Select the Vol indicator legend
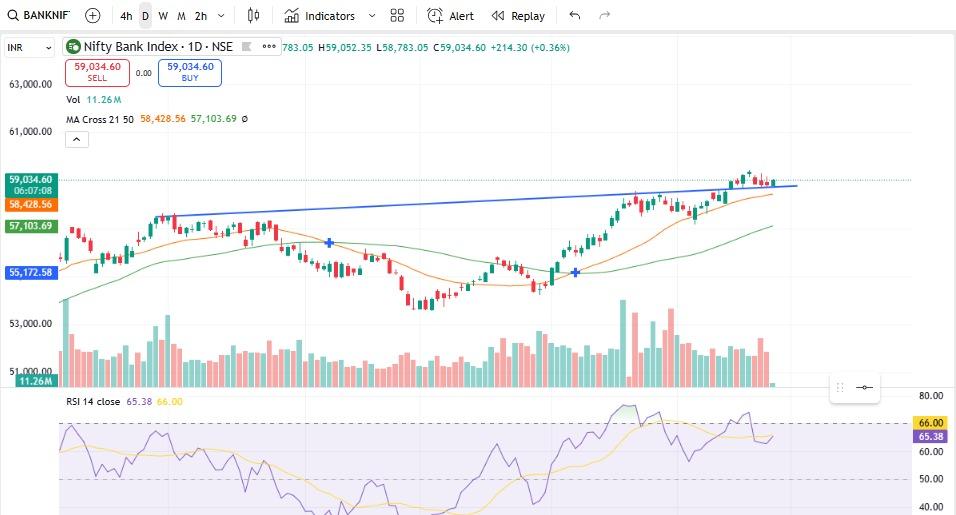 click(x=73, y=99)
